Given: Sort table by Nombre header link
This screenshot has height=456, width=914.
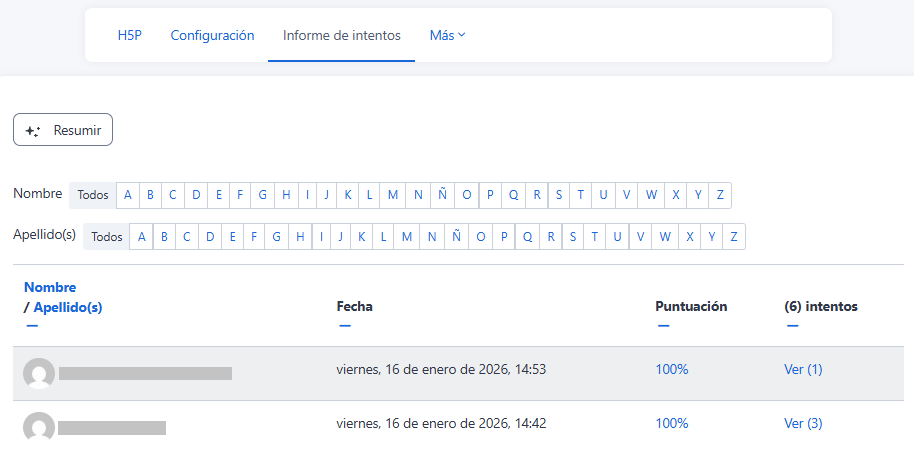Looking at the screenshot, I should point(50,287).
